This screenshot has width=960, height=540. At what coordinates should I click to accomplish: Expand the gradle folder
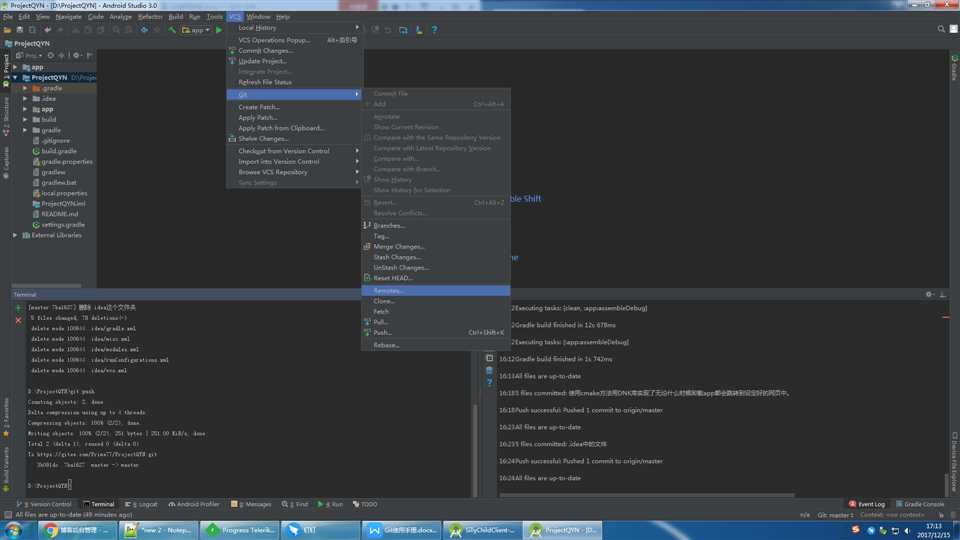pos(25,130)
